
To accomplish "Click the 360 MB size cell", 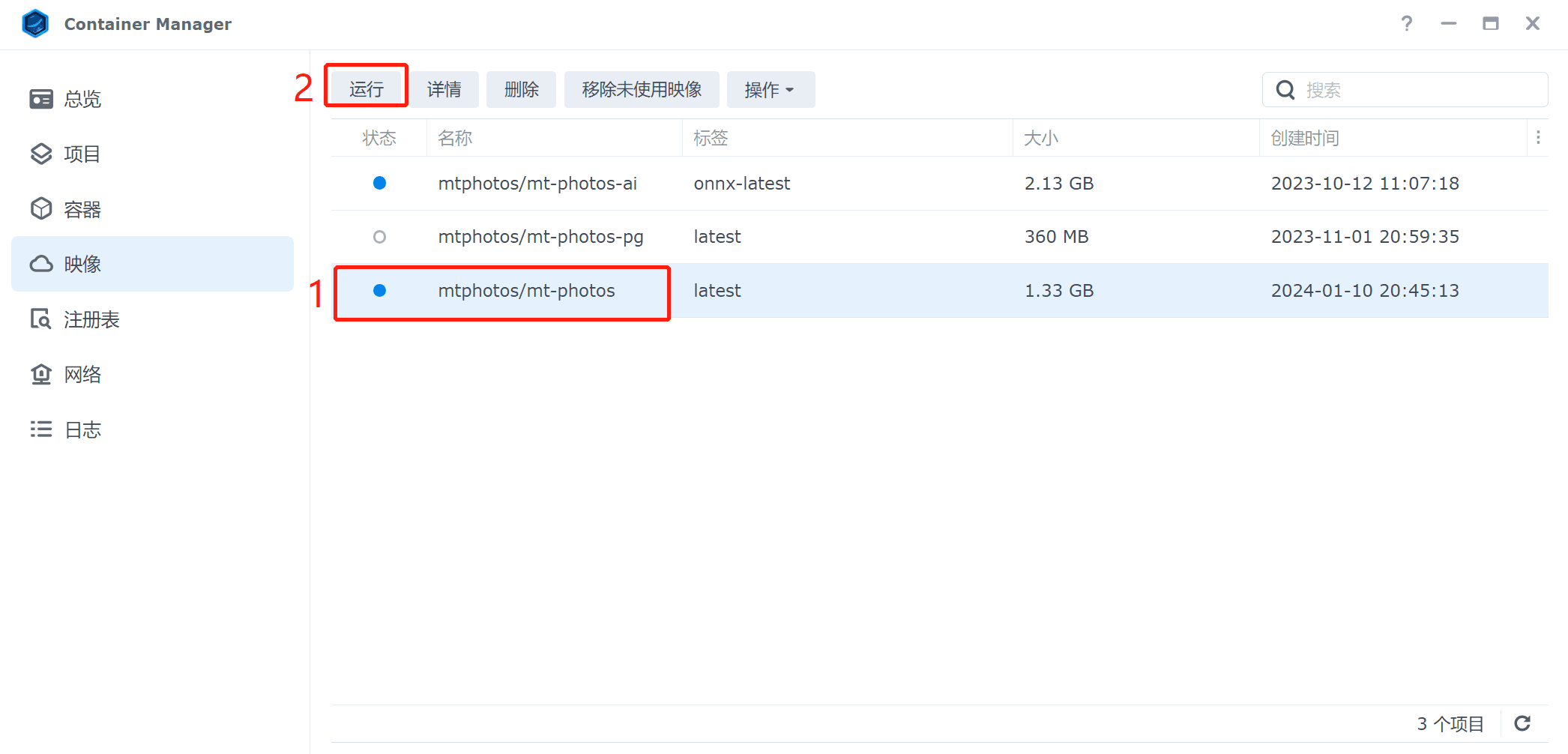I will tap(1057, 237).
